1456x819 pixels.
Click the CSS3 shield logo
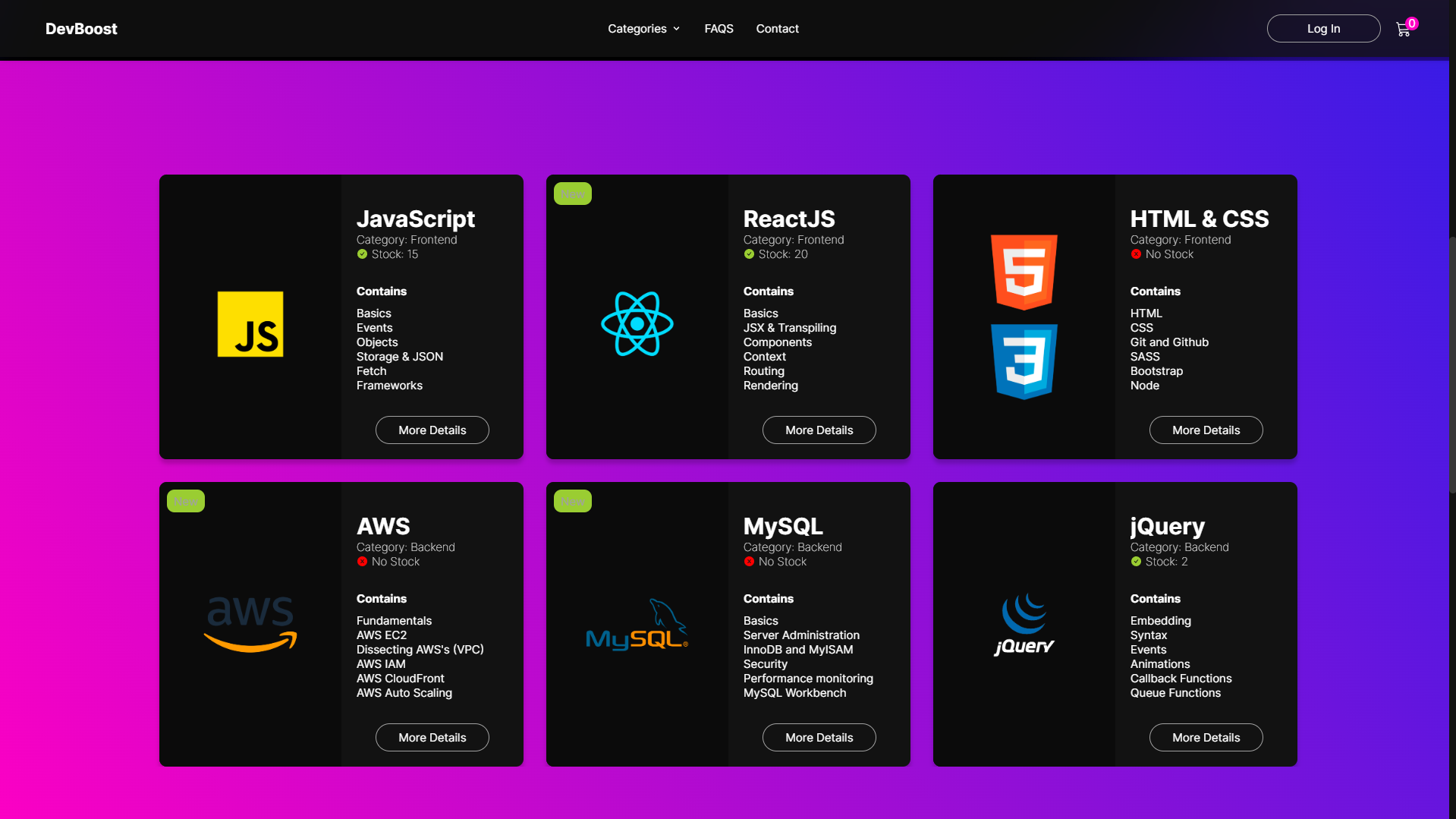click(x=1024, y=362)
